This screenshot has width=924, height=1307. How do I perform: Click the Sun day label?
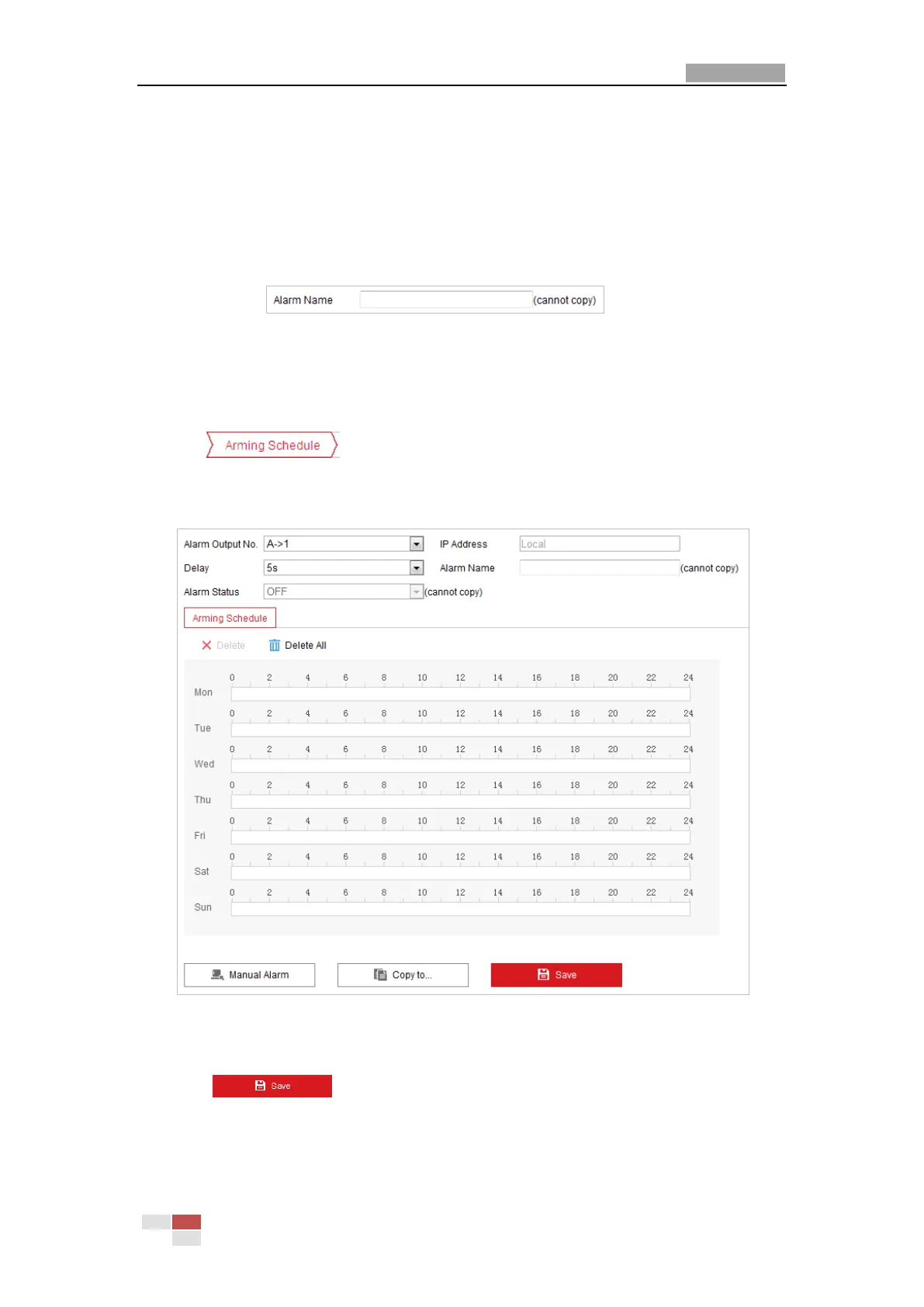point(203,907)
